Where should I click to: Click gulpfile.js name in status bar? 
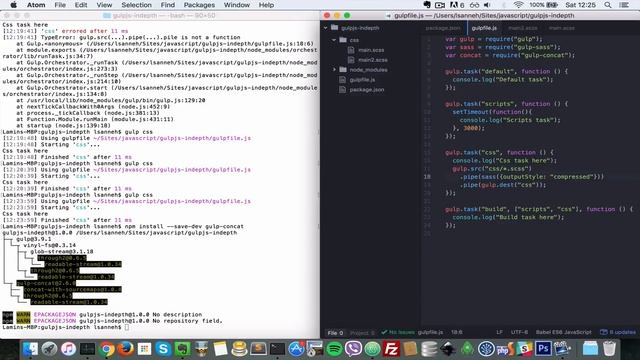(430, 332)
